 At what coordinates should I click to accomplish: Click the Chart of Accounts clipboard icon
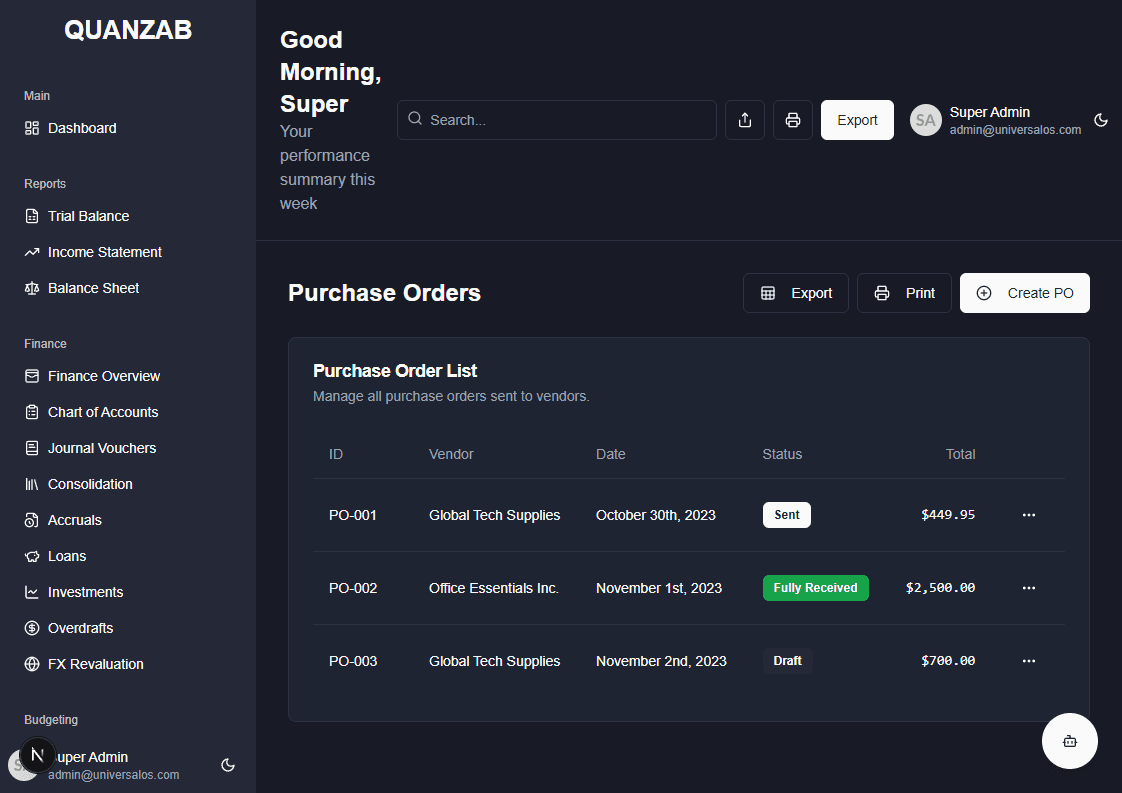click(31, 412)
